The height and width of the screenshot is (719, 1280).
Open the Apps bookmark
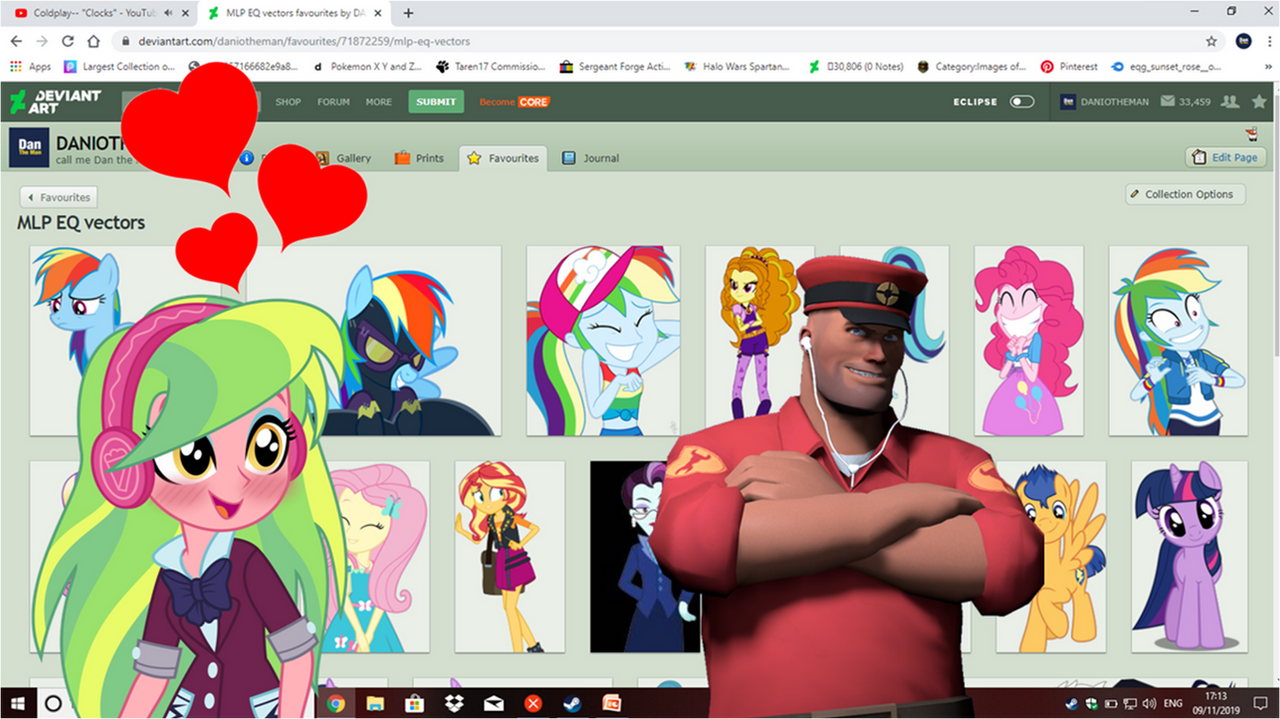tap(30, 67)
